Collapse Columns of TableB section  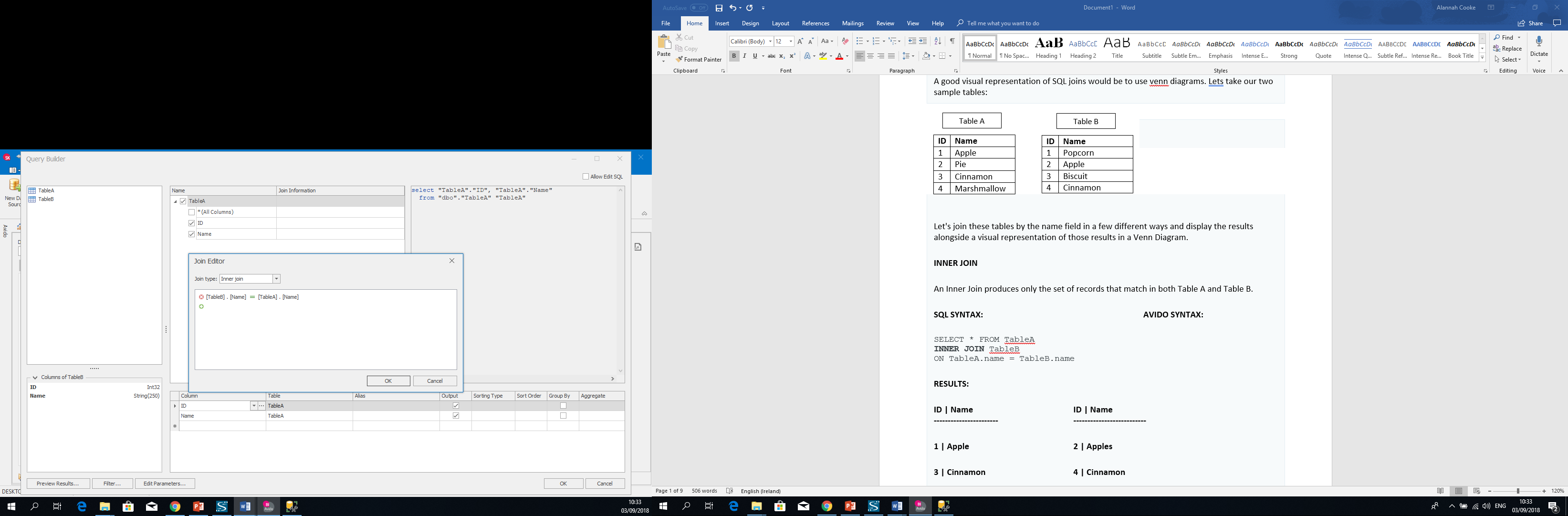[x=35, y=378]
